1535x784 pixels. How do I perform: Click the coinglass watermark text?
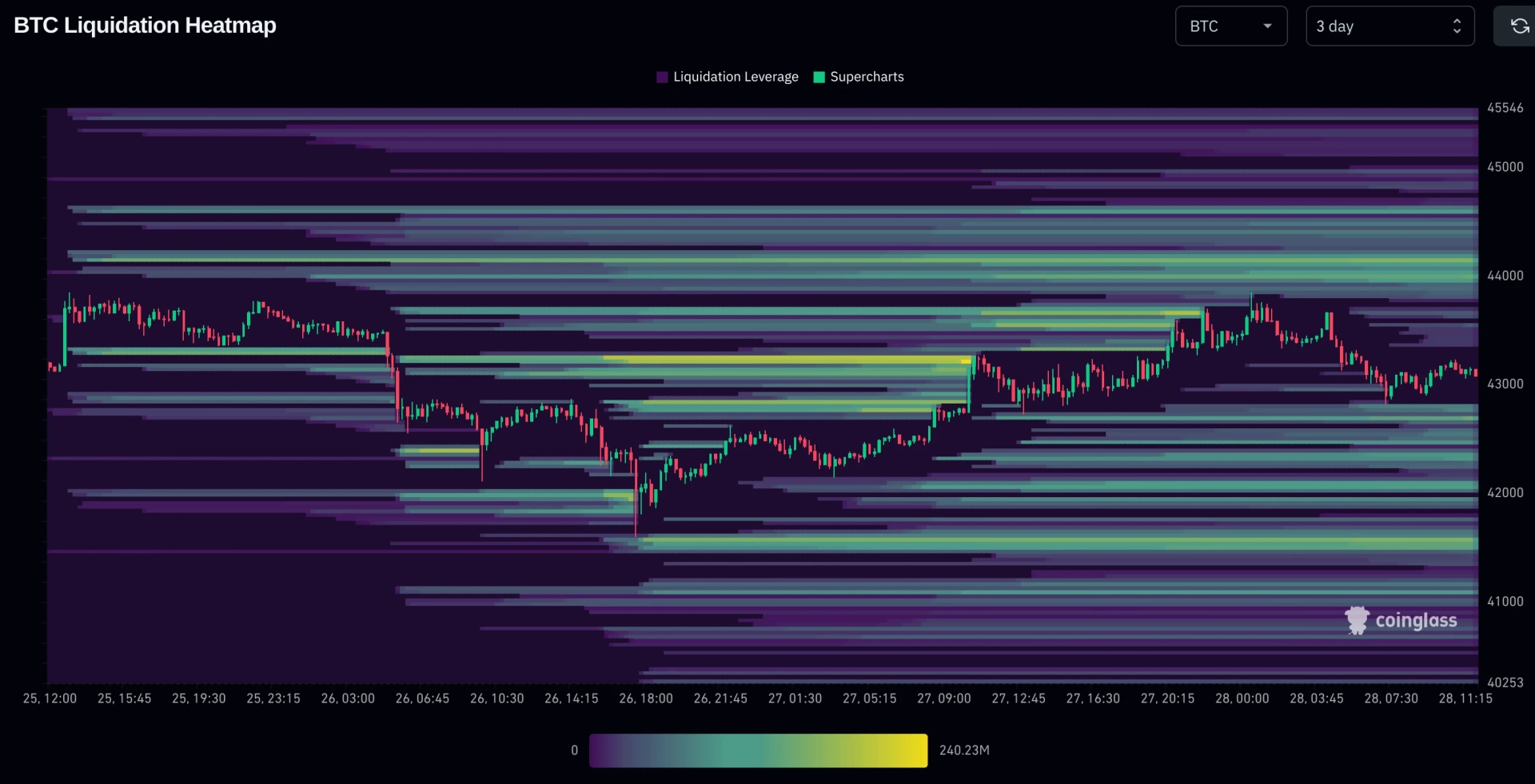pos(1416,621)
